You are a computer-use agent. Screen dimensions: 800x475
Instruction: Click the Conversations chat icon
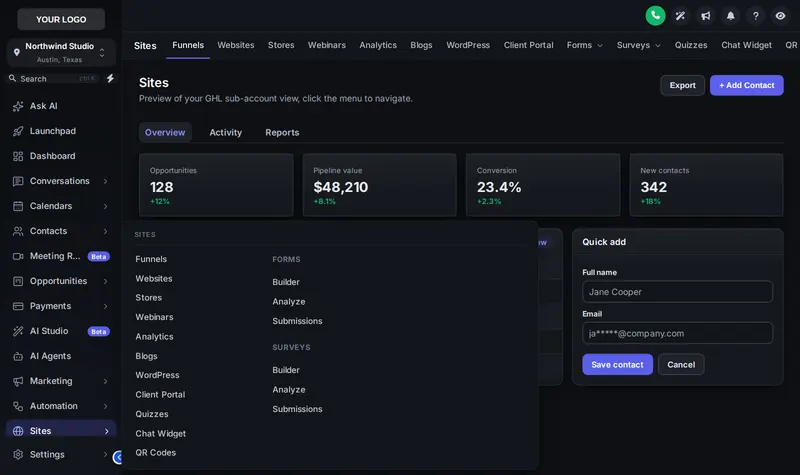pyautogui.click(x=18, y=181)
